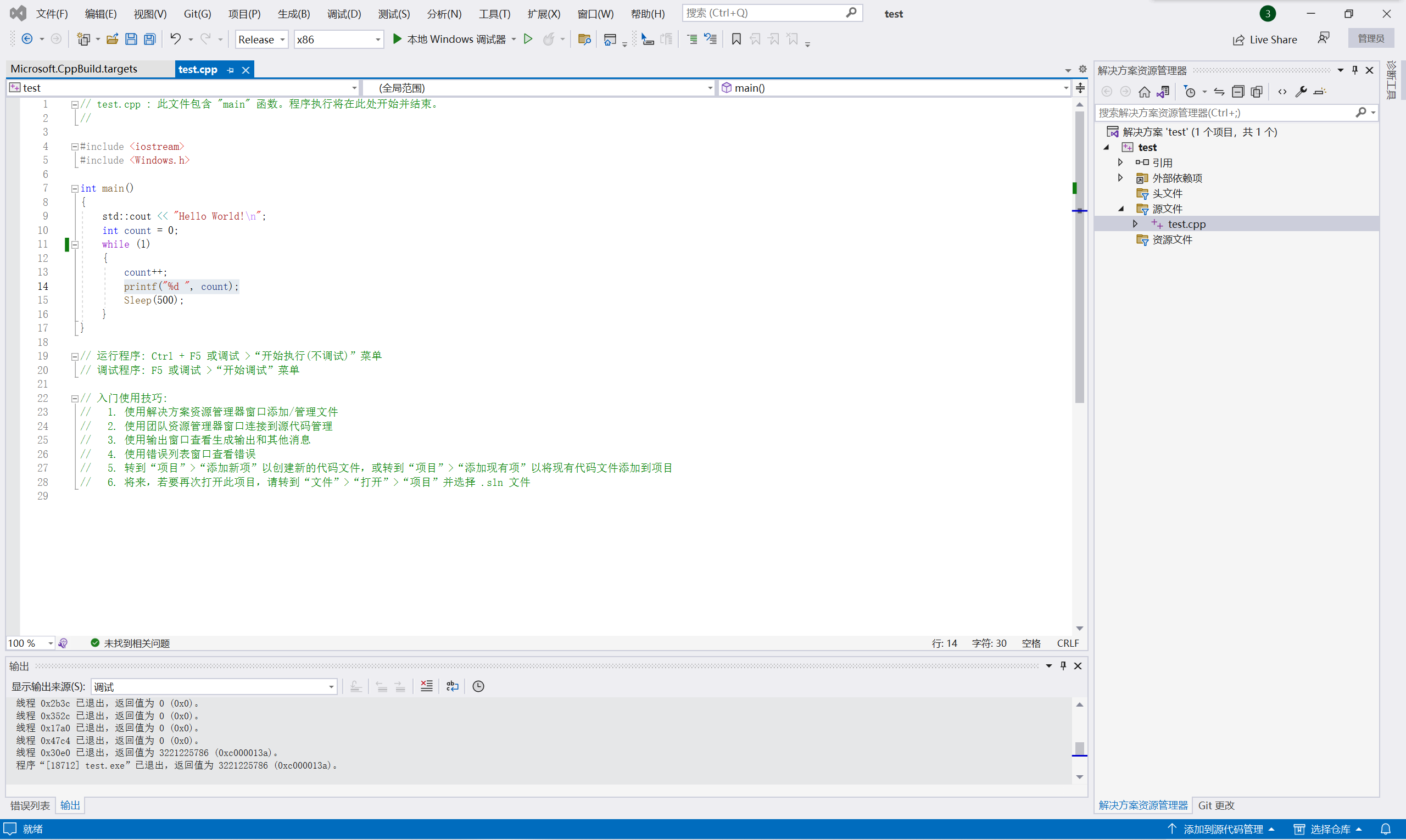Click Preview Selected Items icon
The width and height of the screenshot is (1406, 840).
click(1320, 92)
